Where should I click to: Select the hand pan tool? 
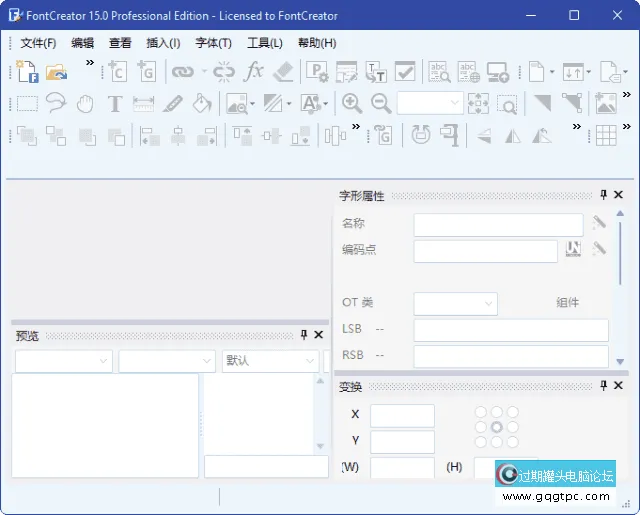click(x=85, y=104)
